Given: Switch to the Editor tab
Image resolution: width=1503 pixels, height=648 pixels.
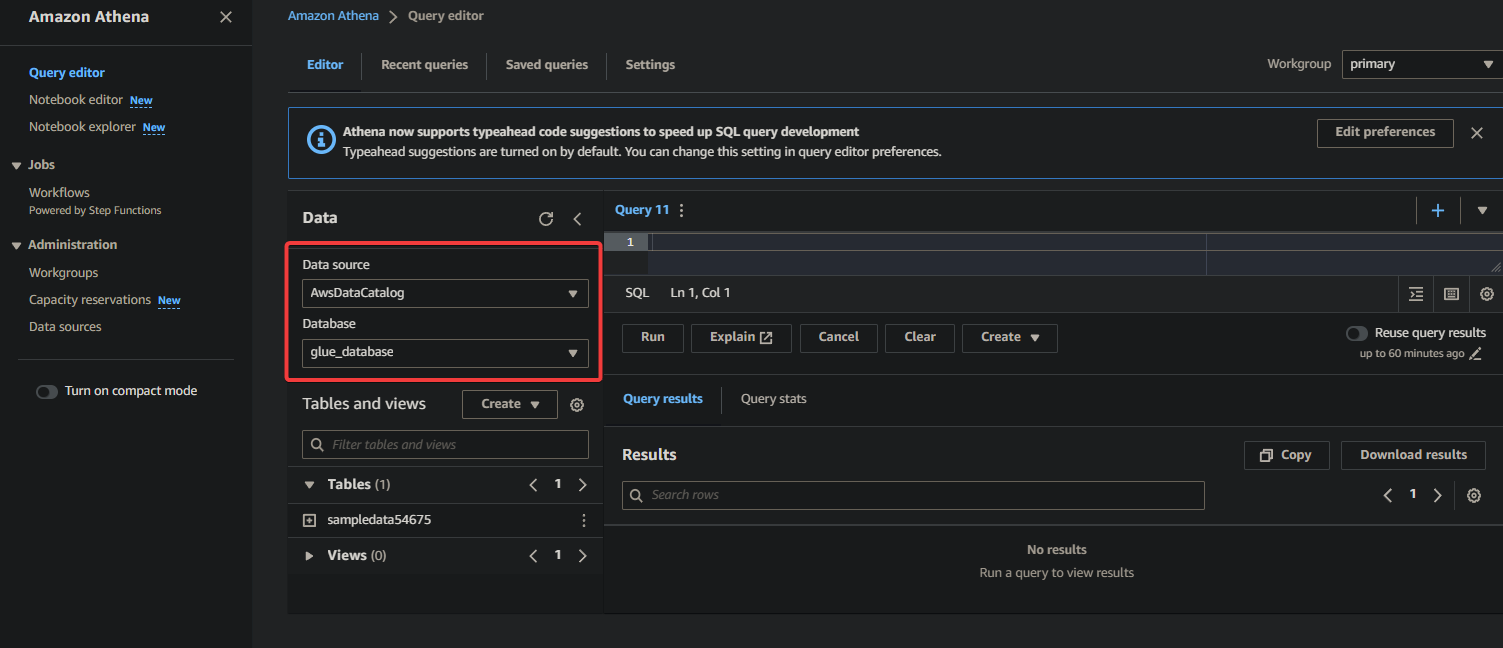Looking at the screenshot, I should point(325,64).
